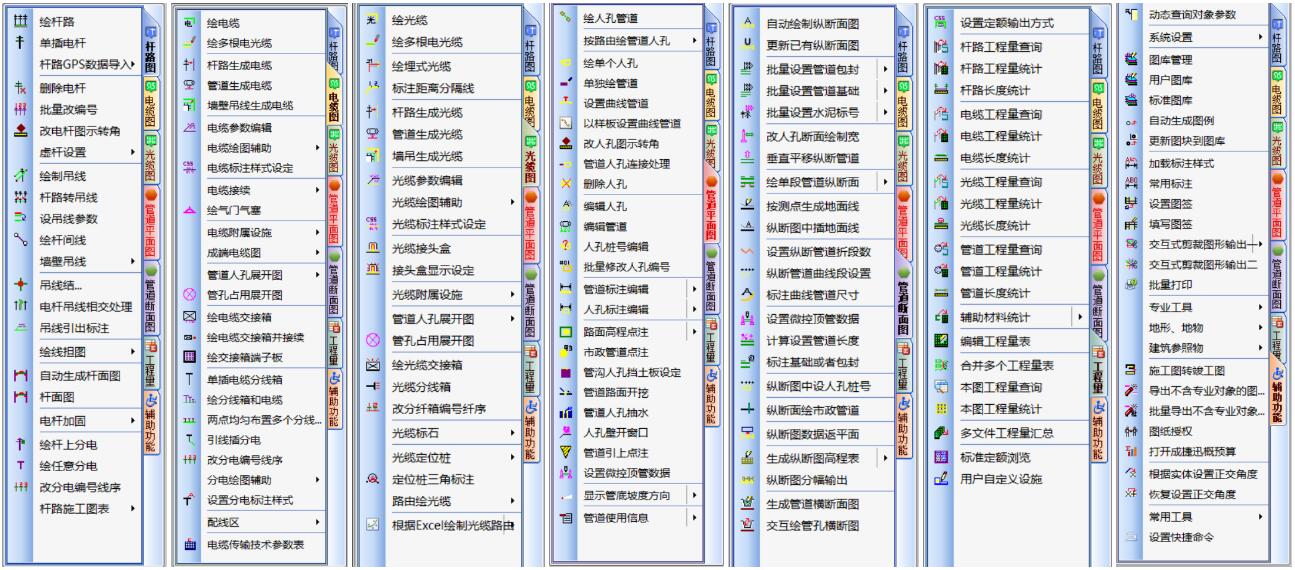The width and height of the screenshot is (1295, 570).
Task: Expand the 绘线担图 submenu
Action: coord(134,352)
